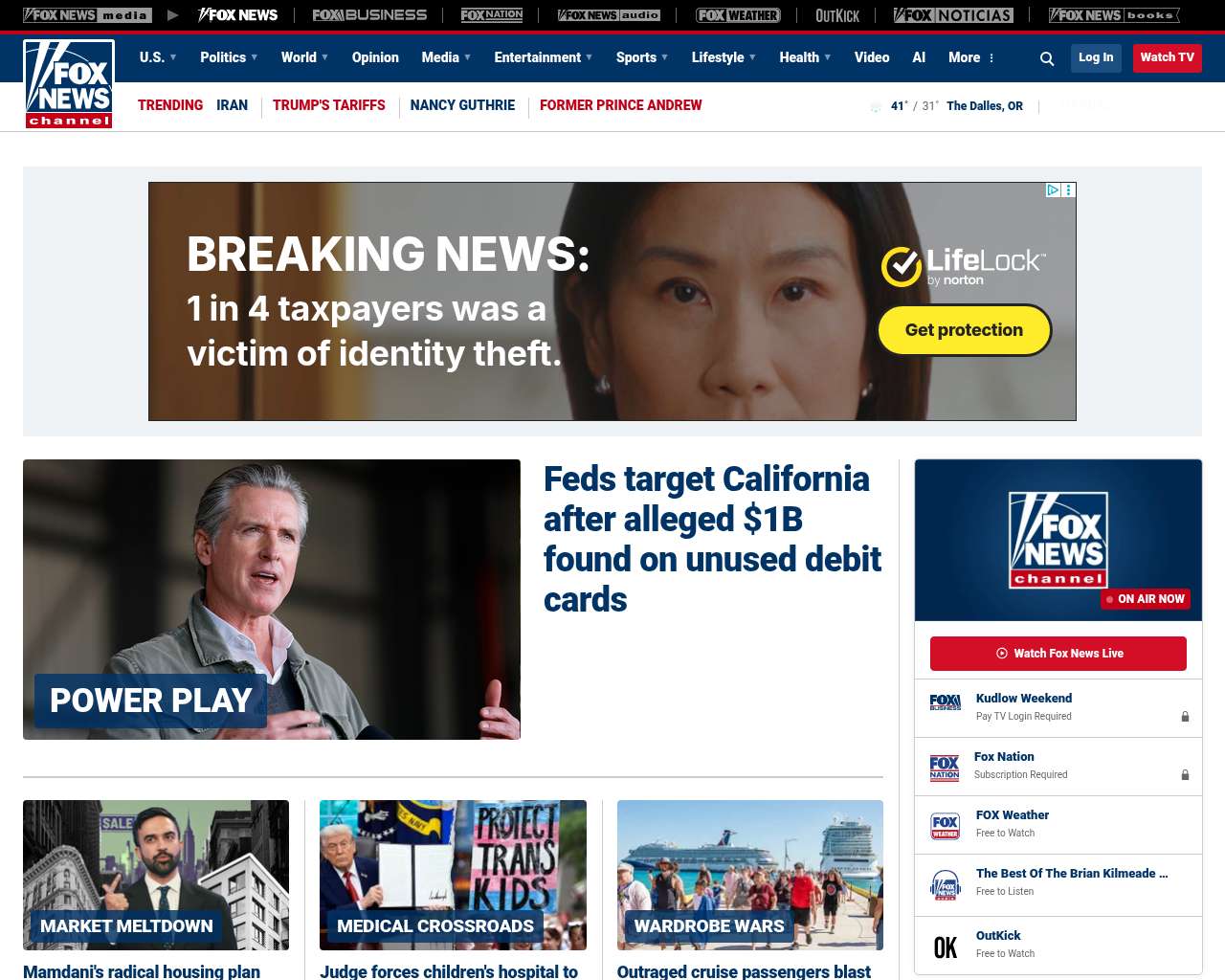Expand the Entertainment dropdown menu

[x=544, y=57]
